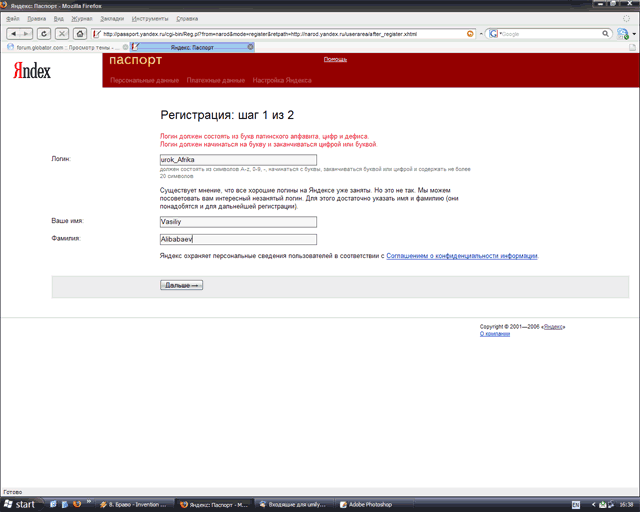Open the Закладки menu
640x512 pixels.
pos(112,19)
